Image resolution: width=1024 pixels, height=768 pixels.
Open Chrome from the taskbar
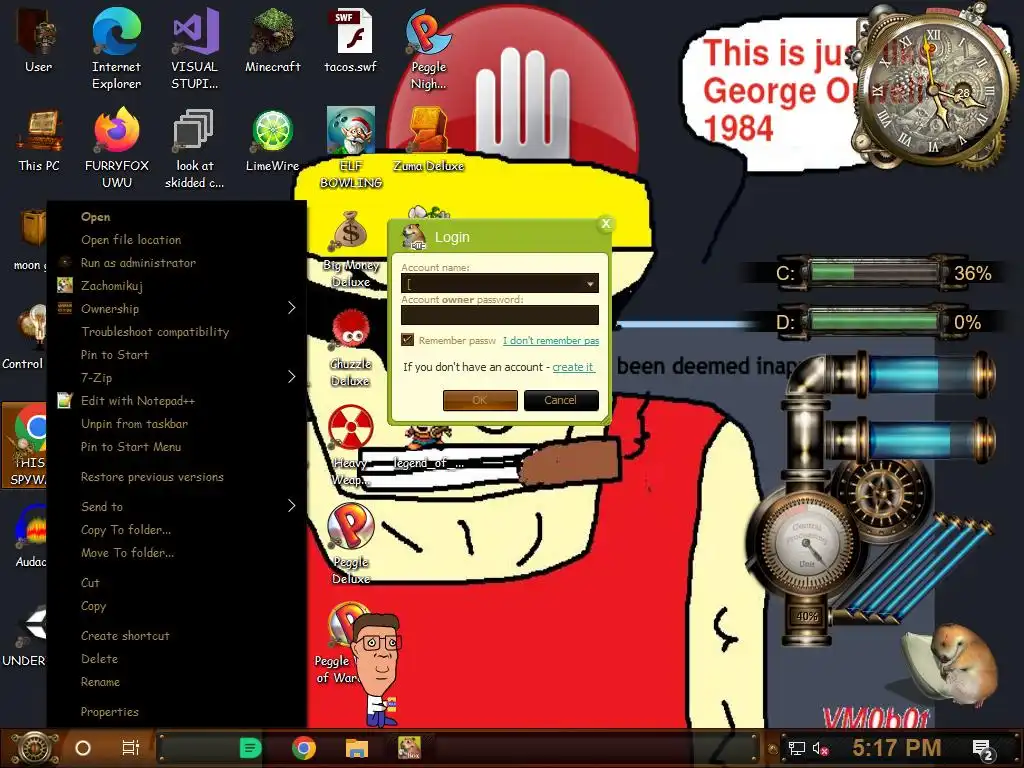(304, 748)
